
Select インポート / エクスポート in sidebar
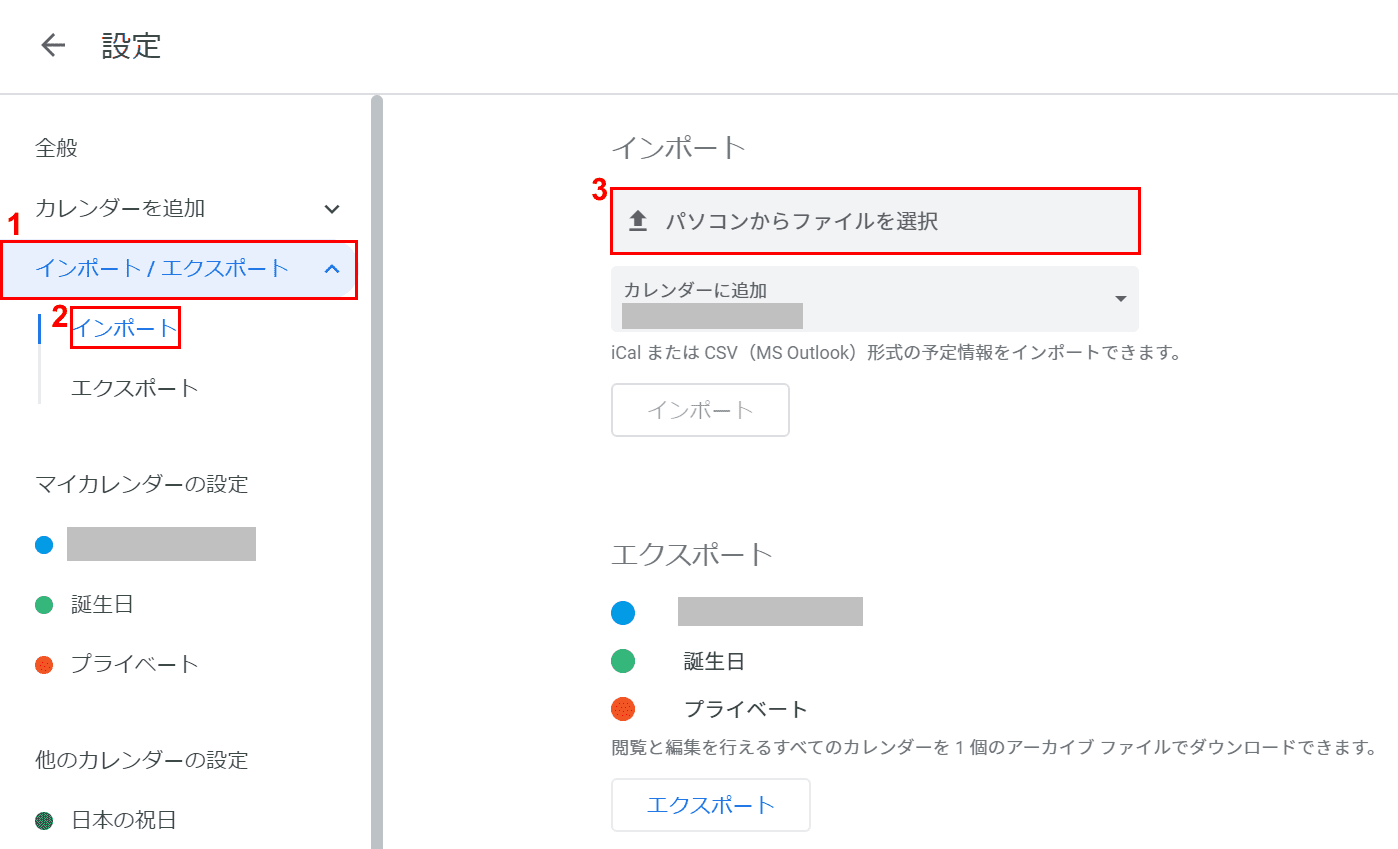(179, 269)
